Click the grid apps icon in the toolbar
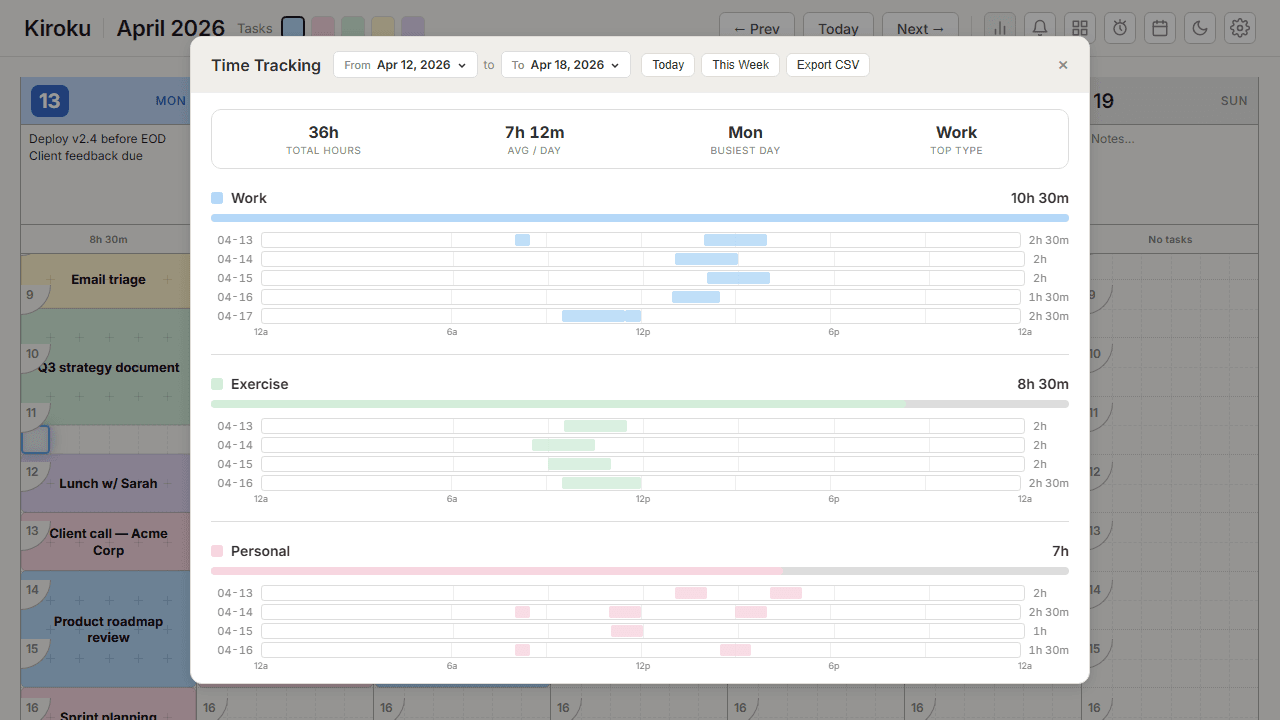Viewport: 1280px width, 720px height. click(1080, 28)
